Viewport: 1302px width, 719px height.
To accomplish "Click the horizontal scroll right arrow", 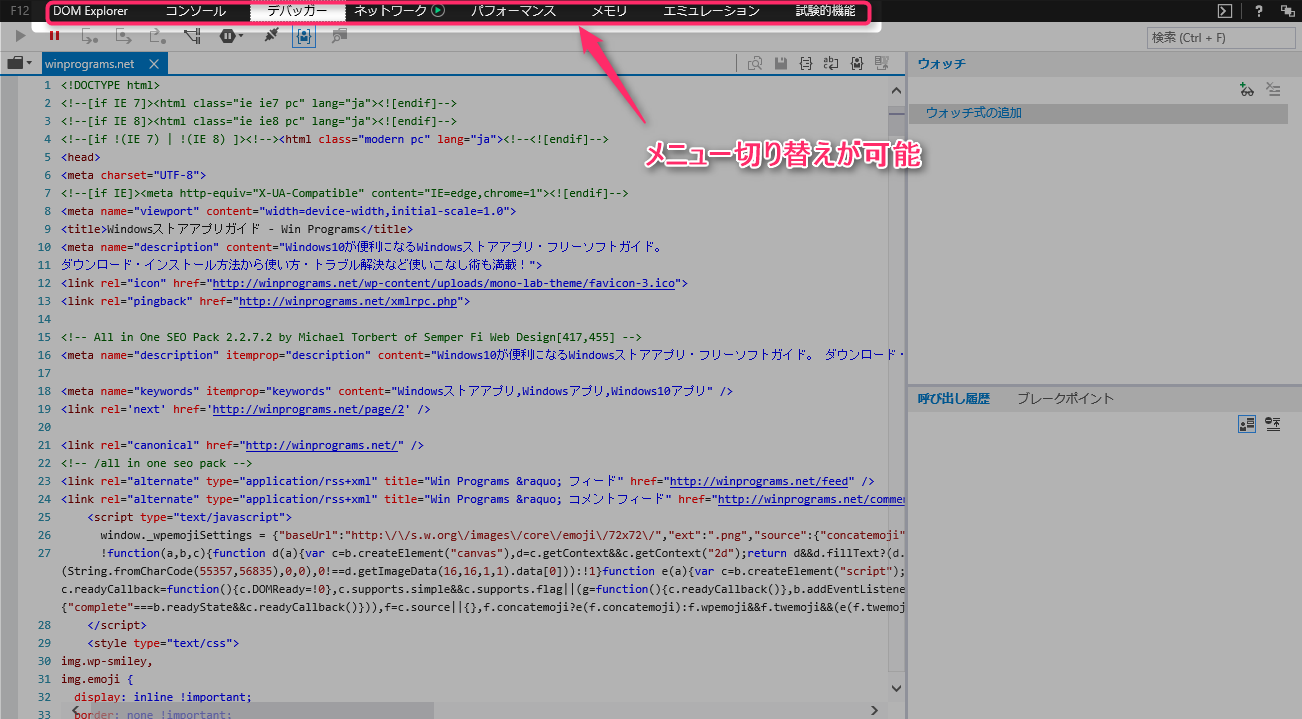I will (875, 709).
